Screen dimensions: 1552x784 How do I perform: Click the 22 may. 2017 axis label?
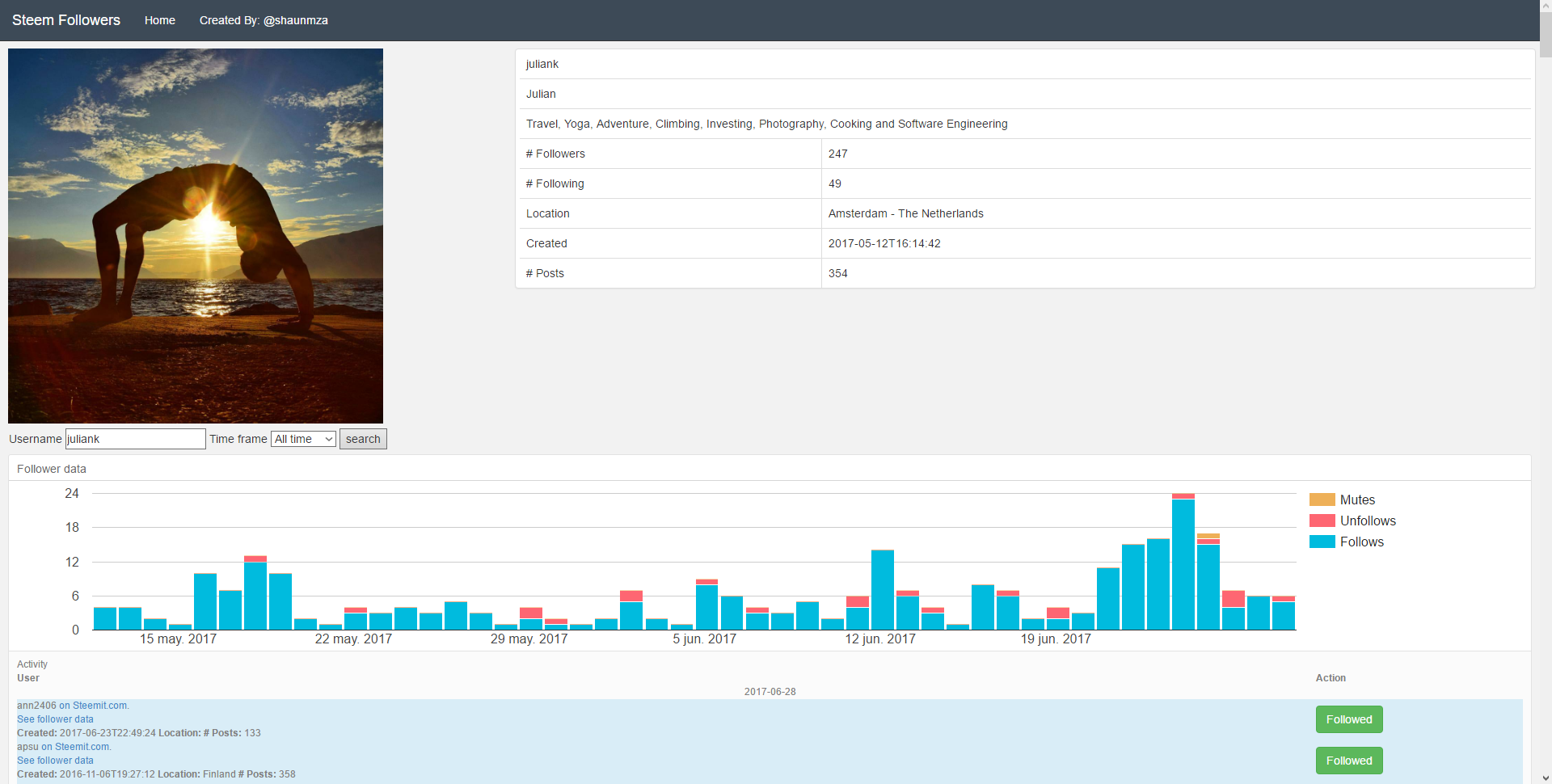pos(353,639)
